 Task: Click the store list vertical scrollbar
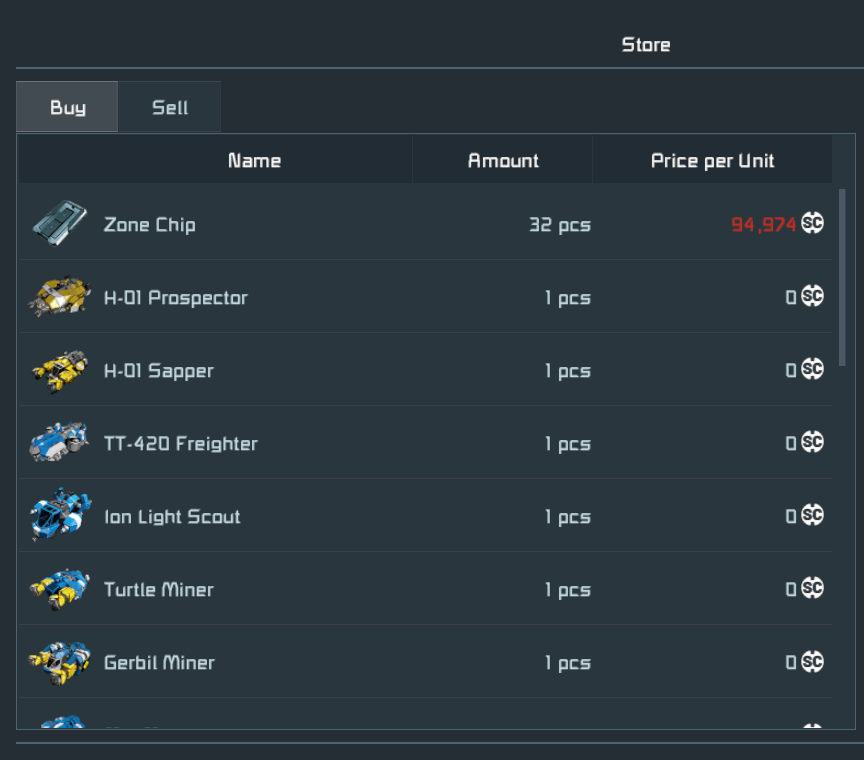[842, 278]
